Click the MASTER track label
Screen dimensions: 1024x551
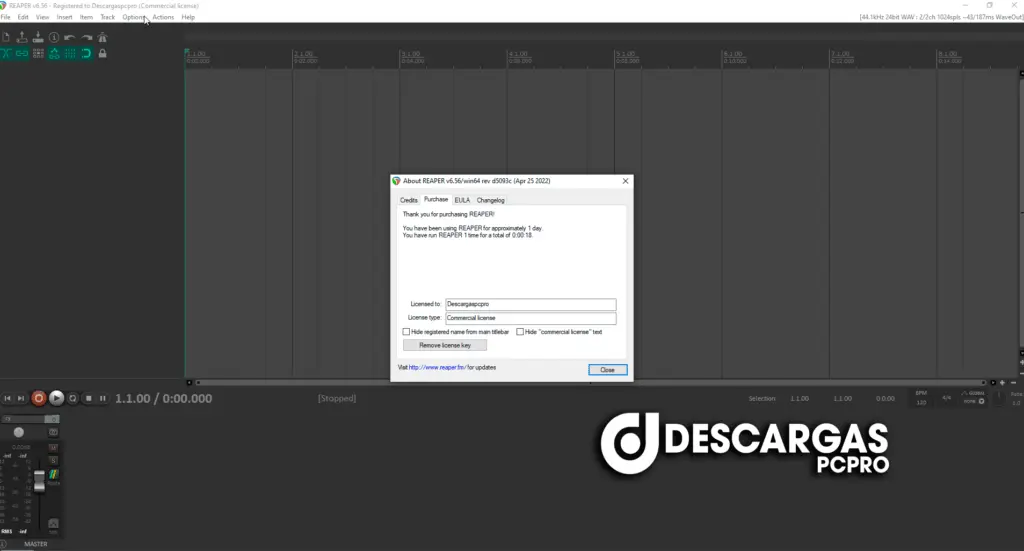(36, 544)
